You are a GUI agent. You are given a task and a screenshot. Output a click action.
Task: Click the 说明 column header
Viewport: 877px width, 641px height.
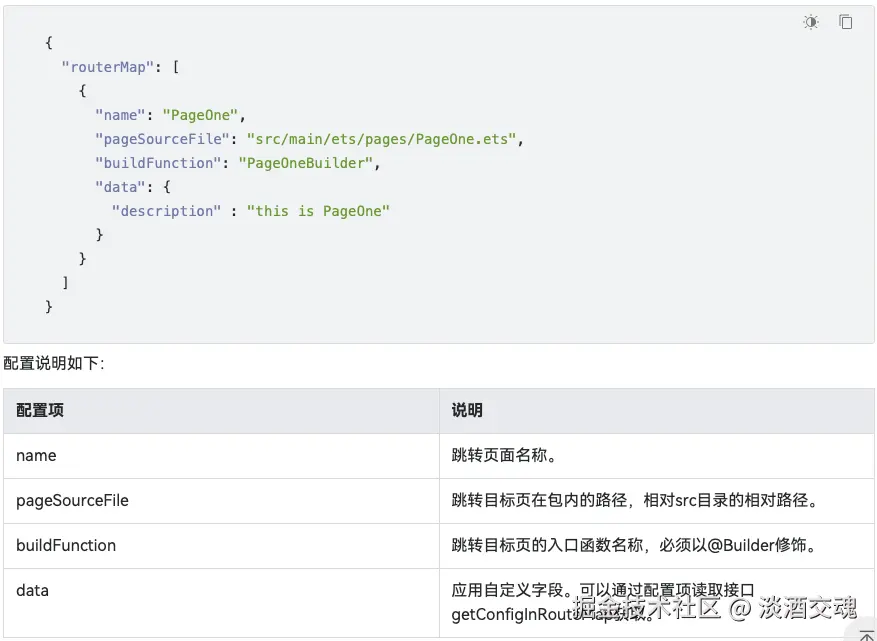pyautogui.click(x=467, y=410)
